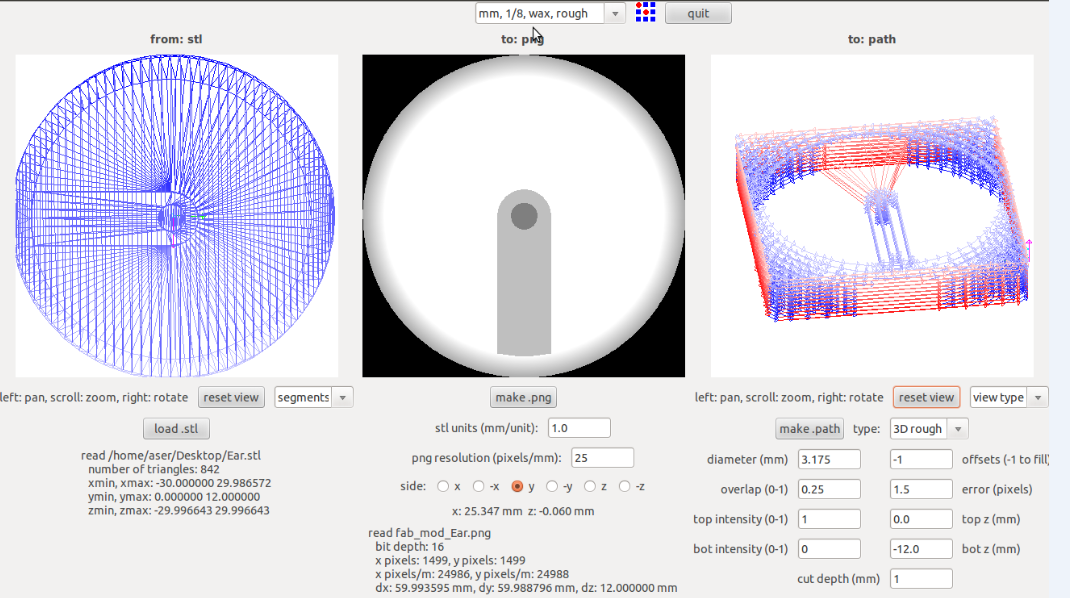Viewport: 1070px width, 598px height.
Task: Edit the offsets field containing -1
Action: (x=921, y=459)
